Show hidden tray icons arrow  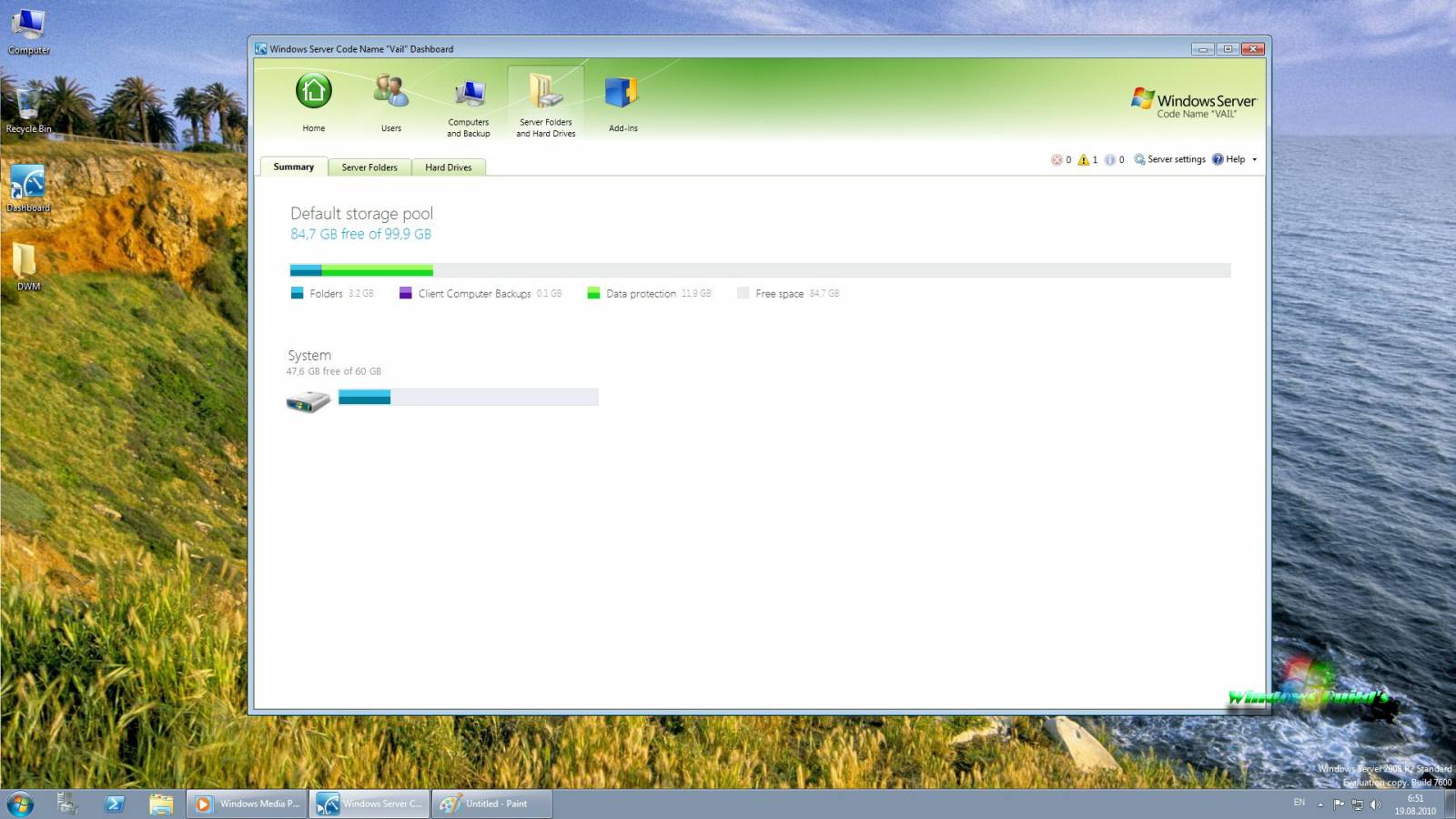[x=1320, y=804]
